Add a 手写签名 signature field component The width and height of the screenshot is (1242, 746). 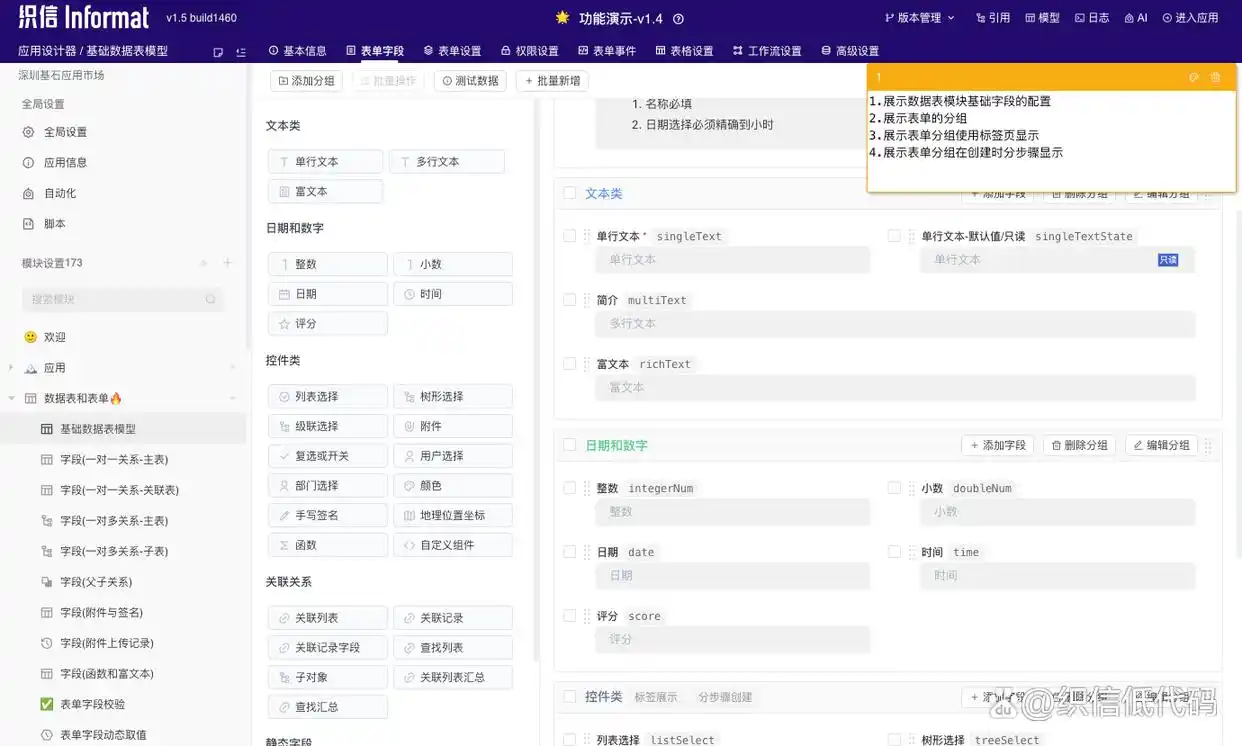click(x=327, y=513)
